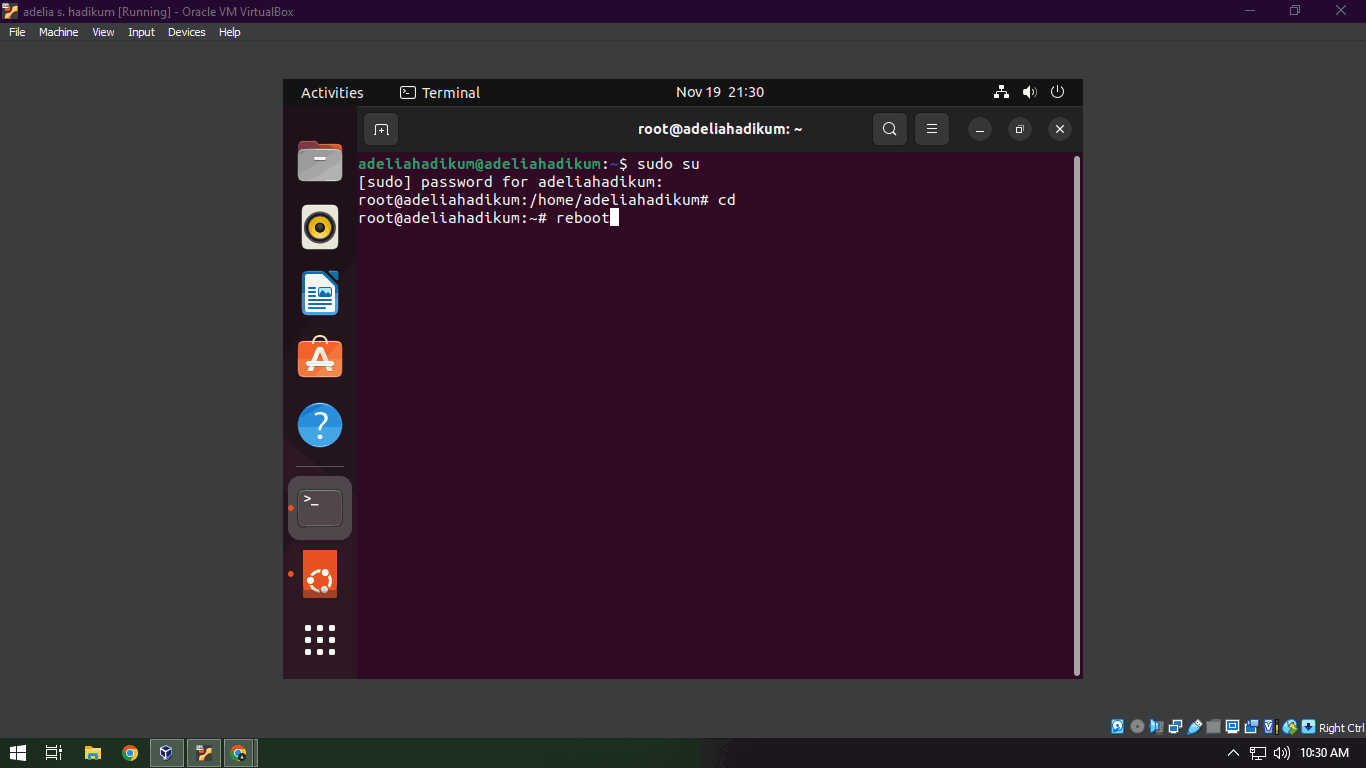This screenshot has width=1366, height=768.
Task: Click the '[sudo] password for adeliahadikum:' line
Action: coord(510,182)
